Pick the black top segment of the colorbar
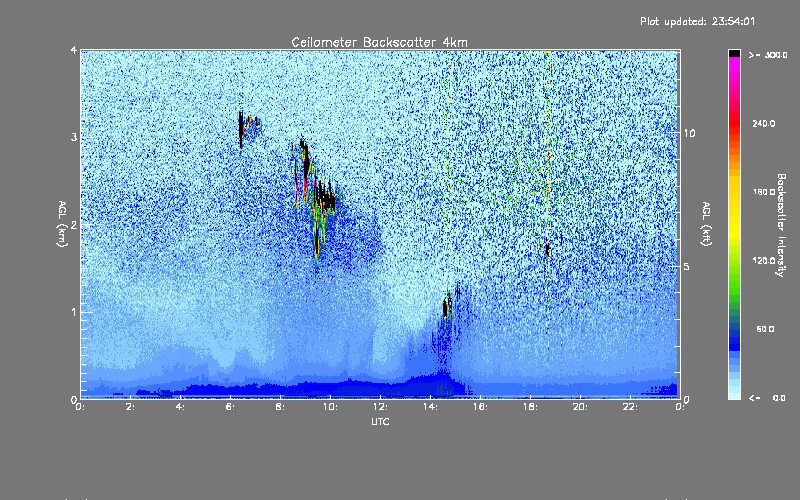The height and width of the screenshot is (500, 800). 734,53
